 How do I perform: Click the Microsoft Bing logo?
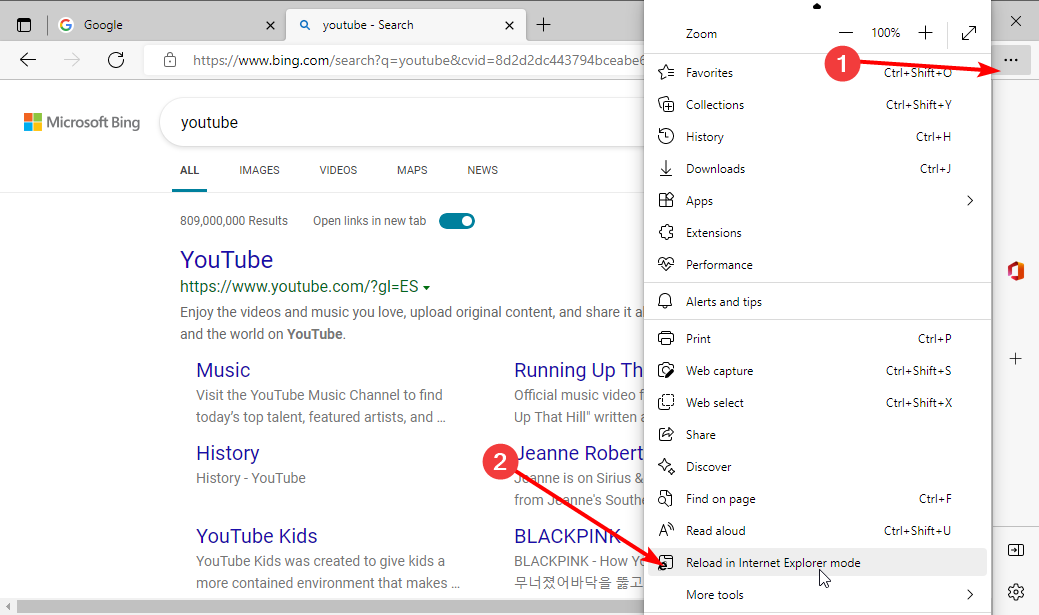click(82, 122)
